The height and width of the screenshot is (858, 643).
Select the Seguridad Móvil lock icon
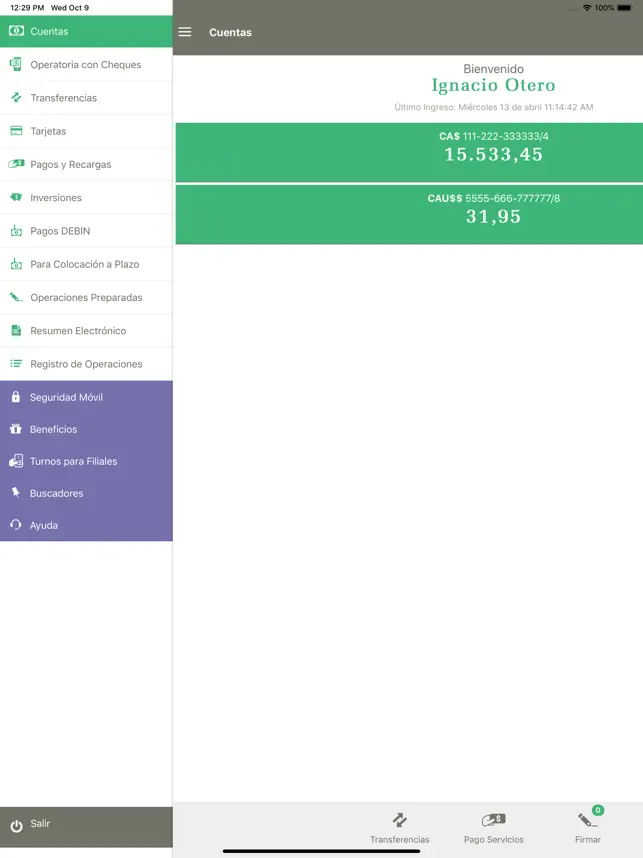click(15, 397)
